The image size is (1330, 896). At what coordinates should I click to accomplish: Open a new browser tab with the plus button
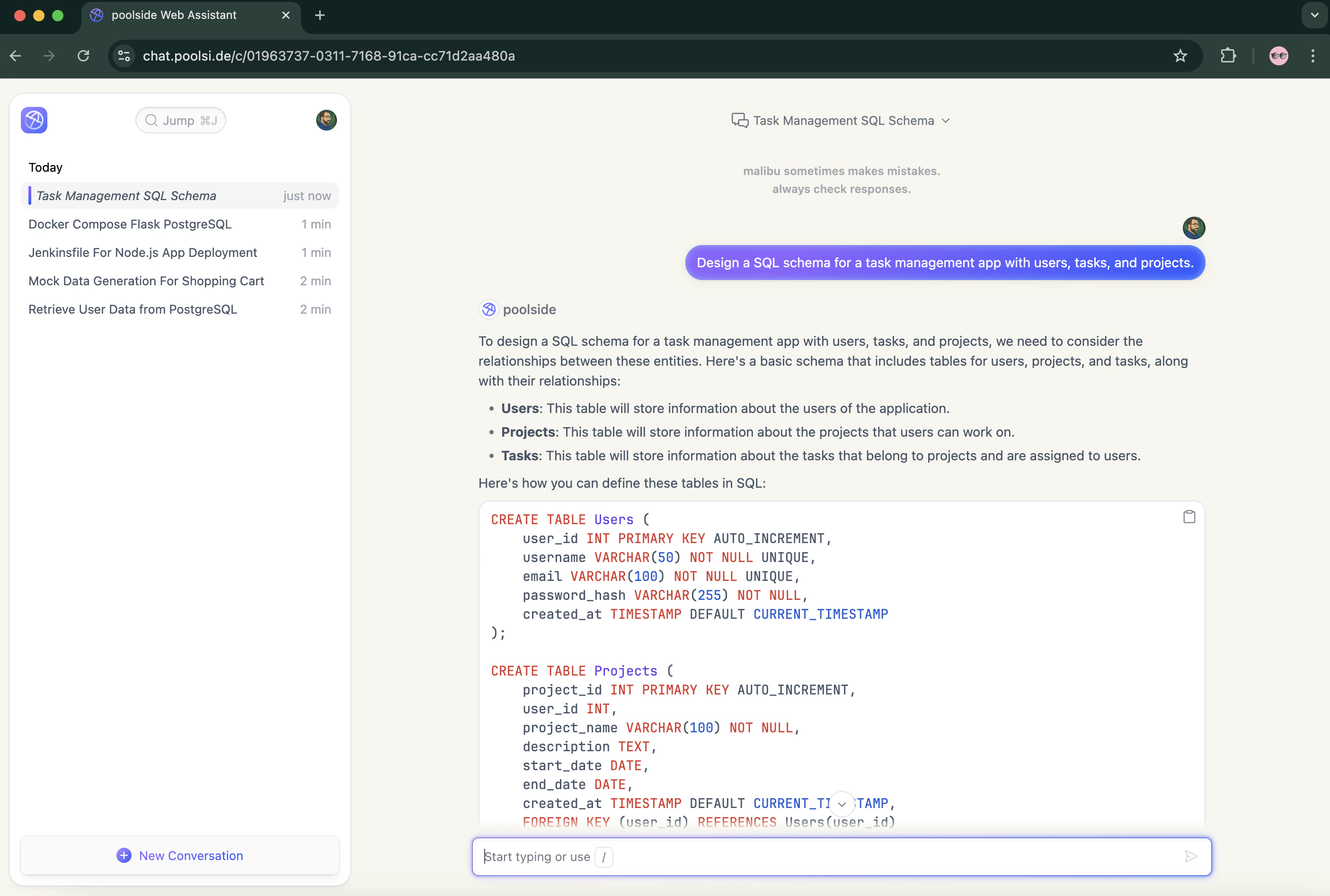319,16
